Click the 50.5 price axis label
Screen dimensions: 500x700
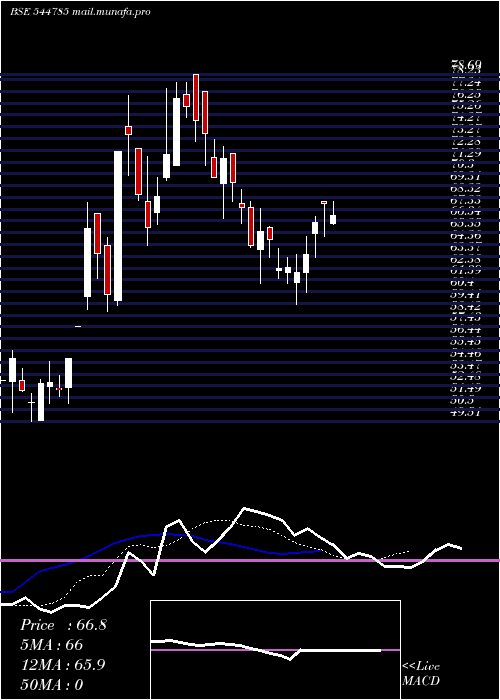coord(462,401)
